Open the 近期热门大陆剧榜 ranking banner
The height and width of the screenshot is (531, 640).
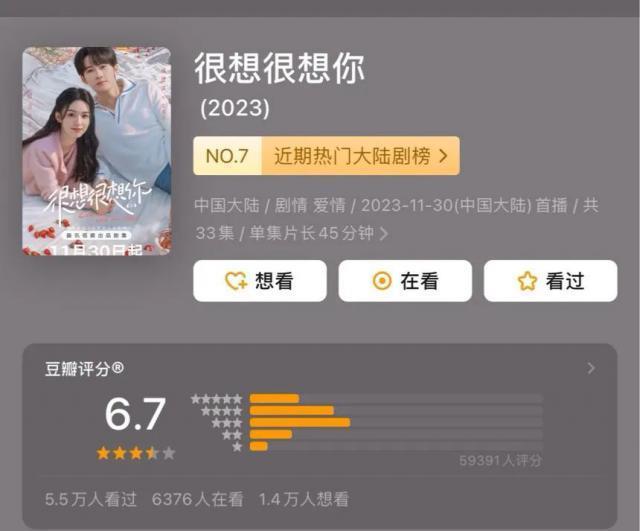pos(327,156)
